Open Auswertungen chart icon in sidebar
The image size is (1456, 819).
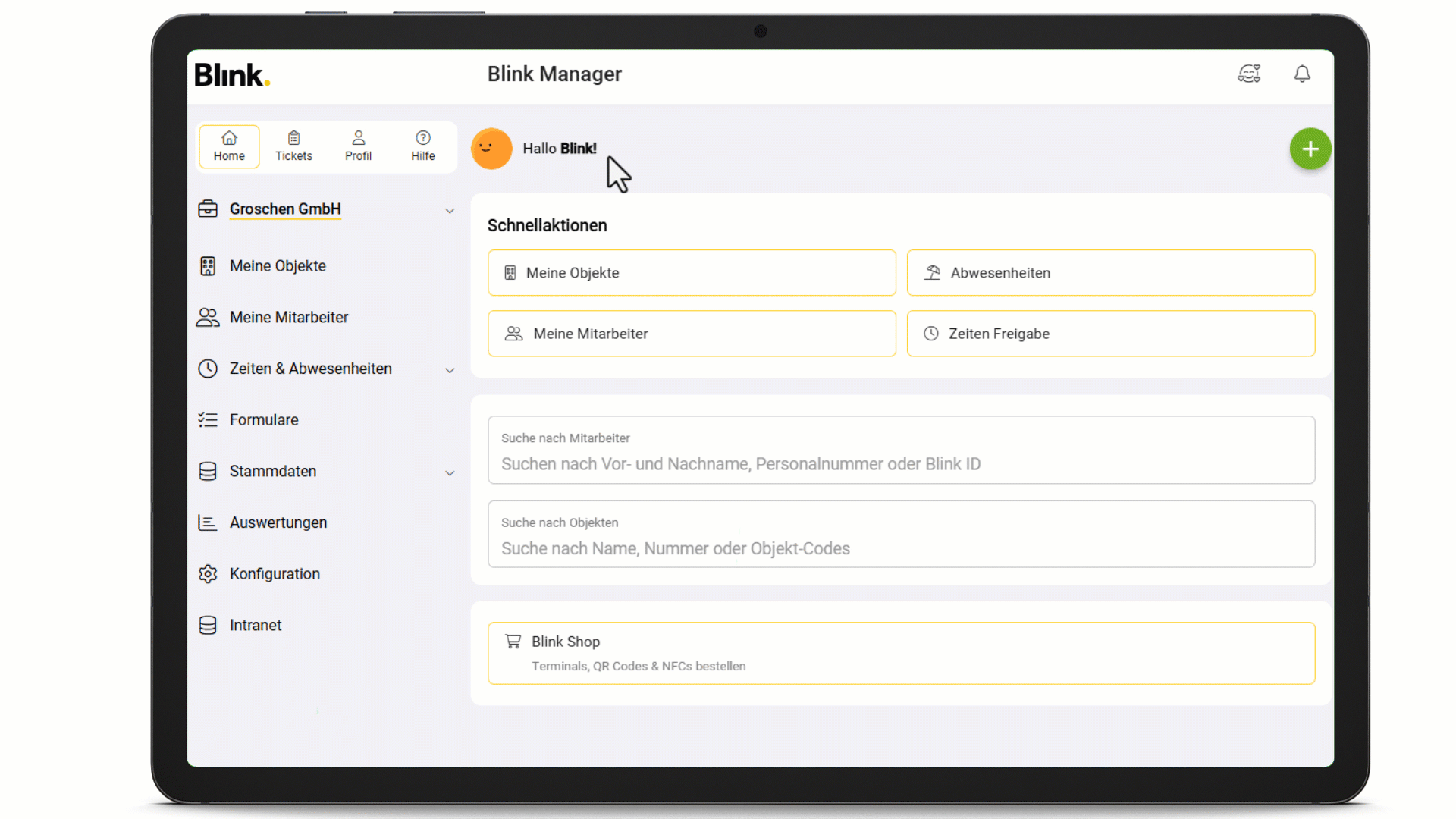pos(208,522)
